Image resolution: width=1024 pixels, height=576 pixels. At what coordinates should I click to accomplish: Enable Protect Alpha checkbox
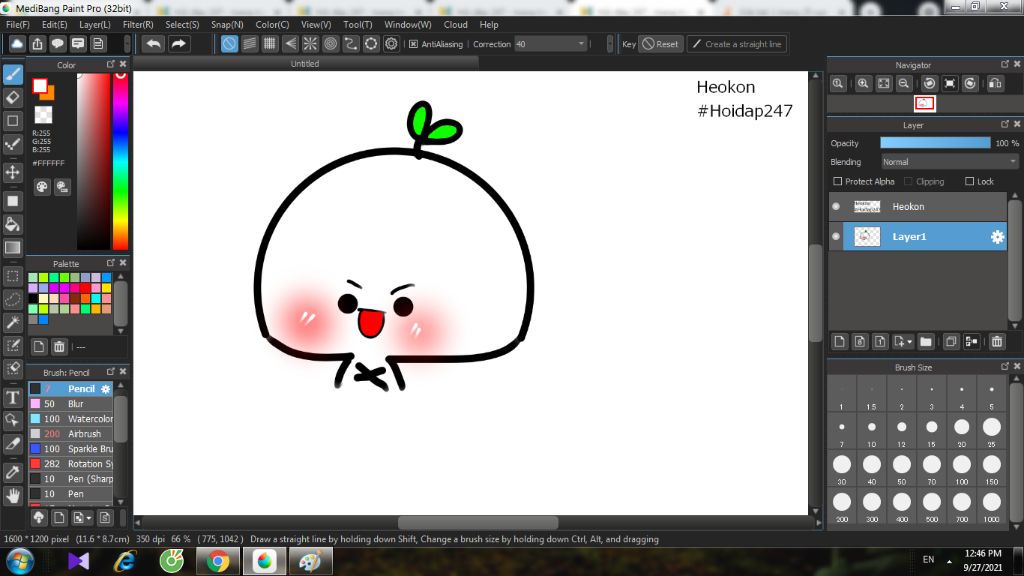click(838, 181)
